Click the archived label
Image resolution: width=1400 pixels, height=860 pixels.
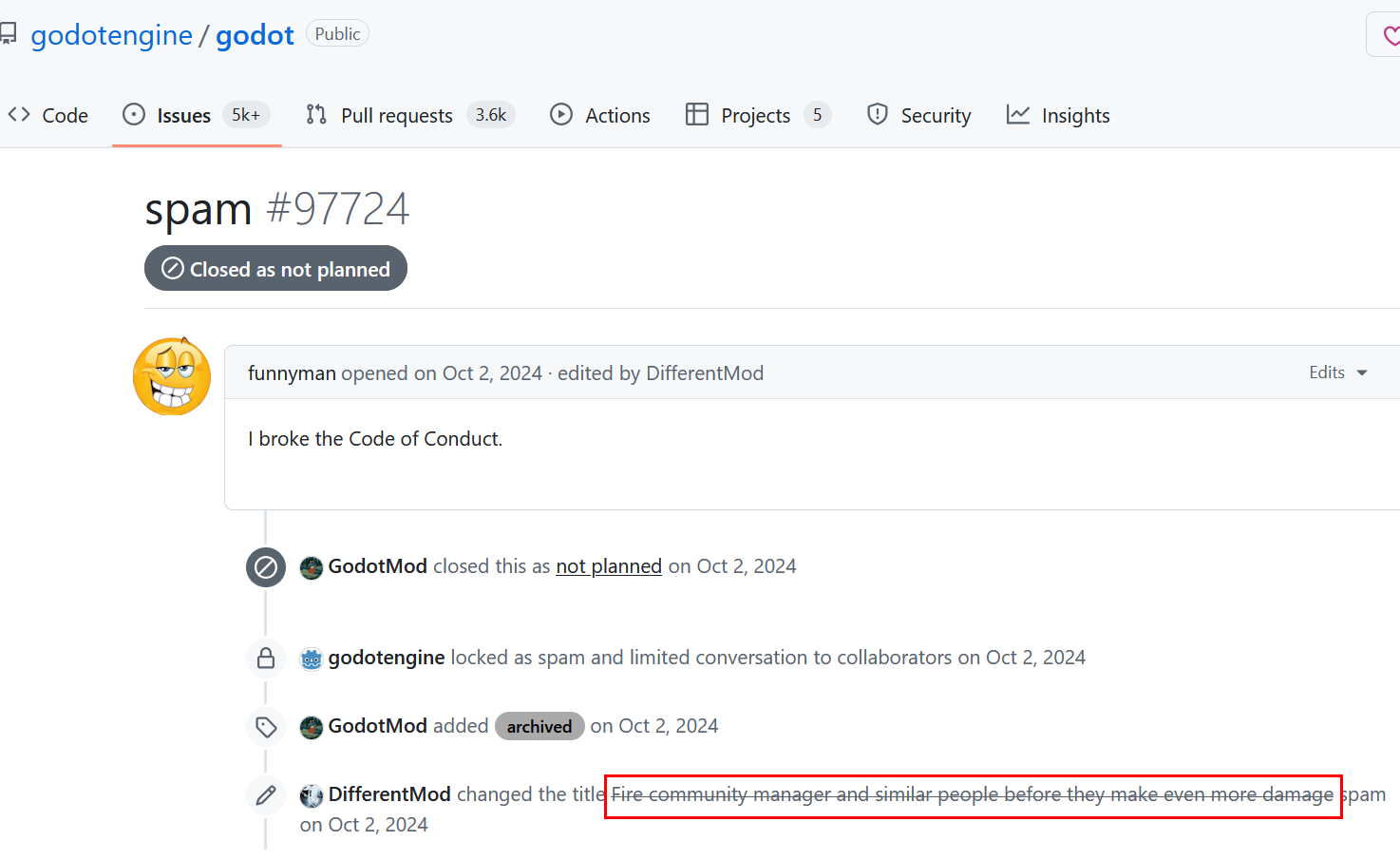[539, 726]
